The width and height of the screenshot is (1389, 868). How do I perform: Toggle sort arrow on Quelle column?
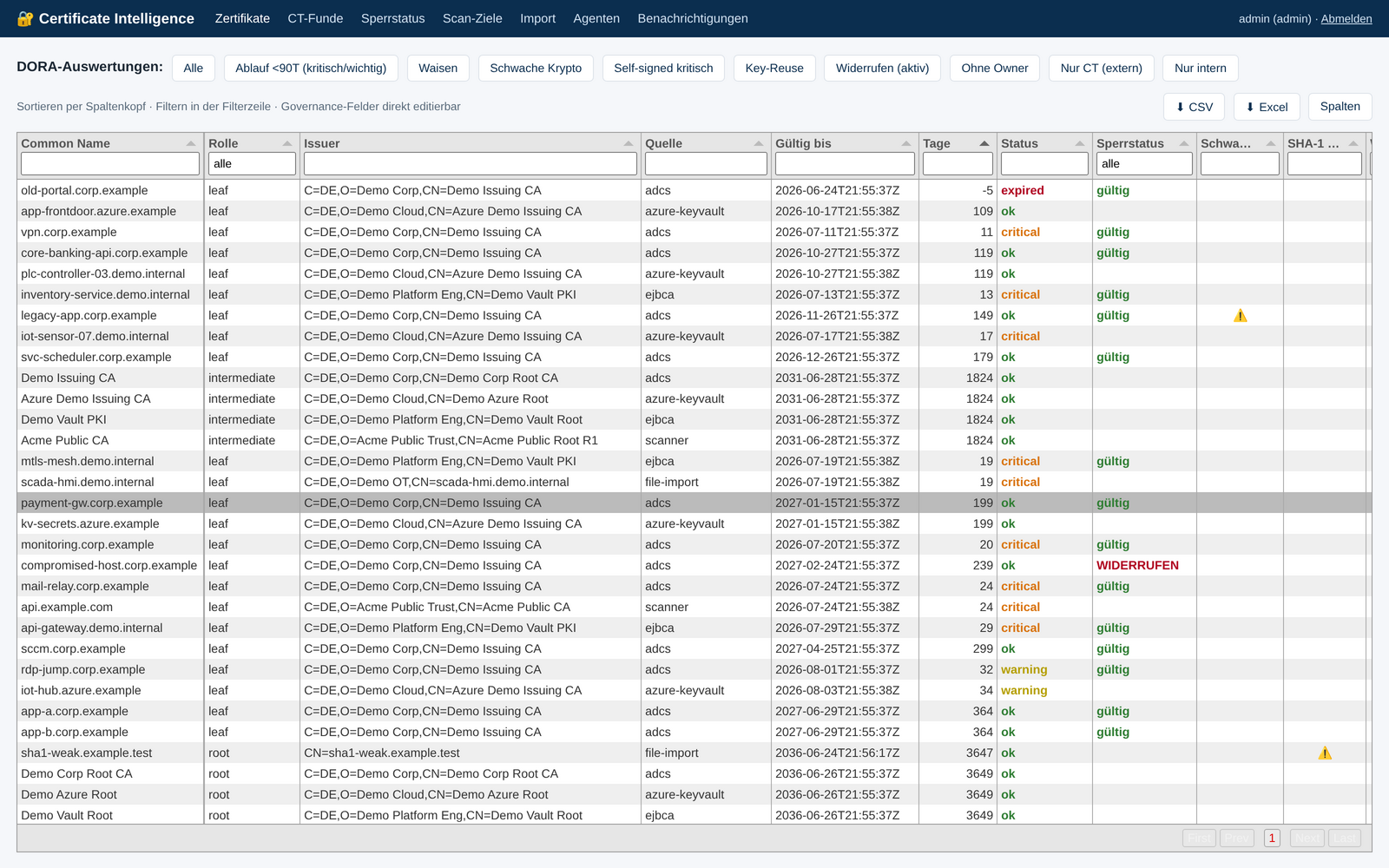click(x=759, y=143)
